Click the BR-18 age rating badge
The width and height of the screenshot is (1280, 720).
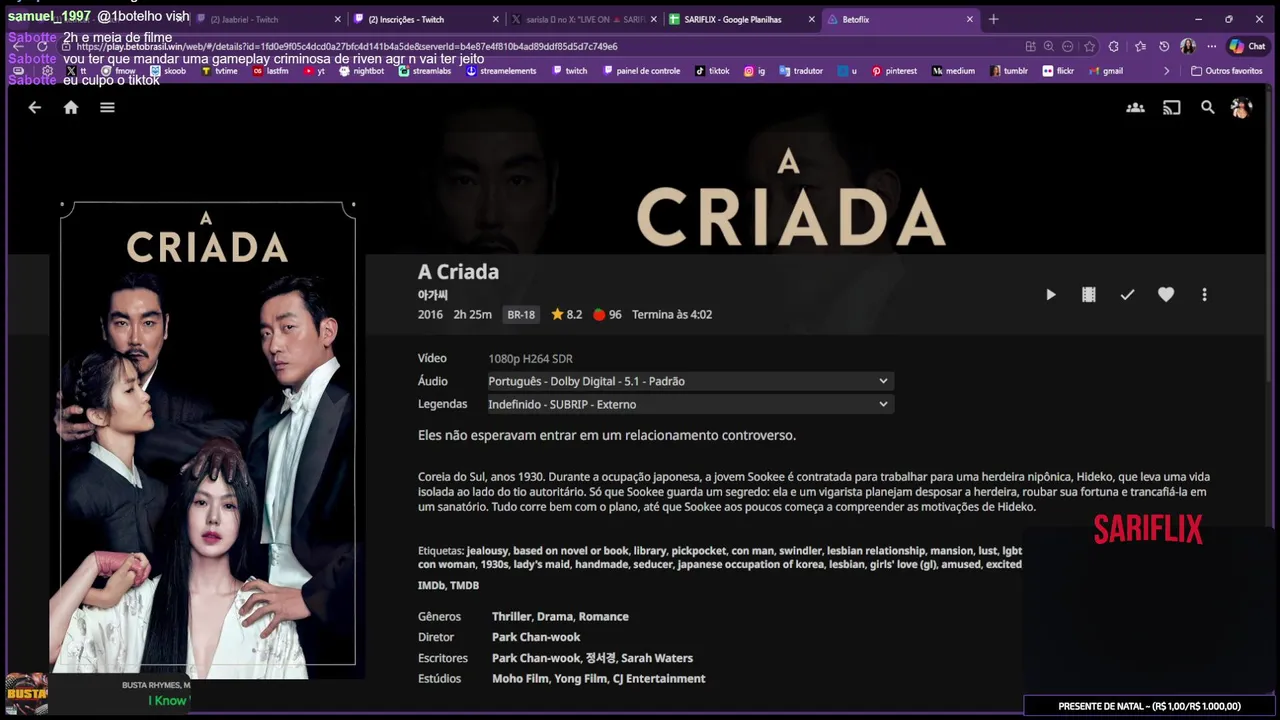(x=521, y=315)
